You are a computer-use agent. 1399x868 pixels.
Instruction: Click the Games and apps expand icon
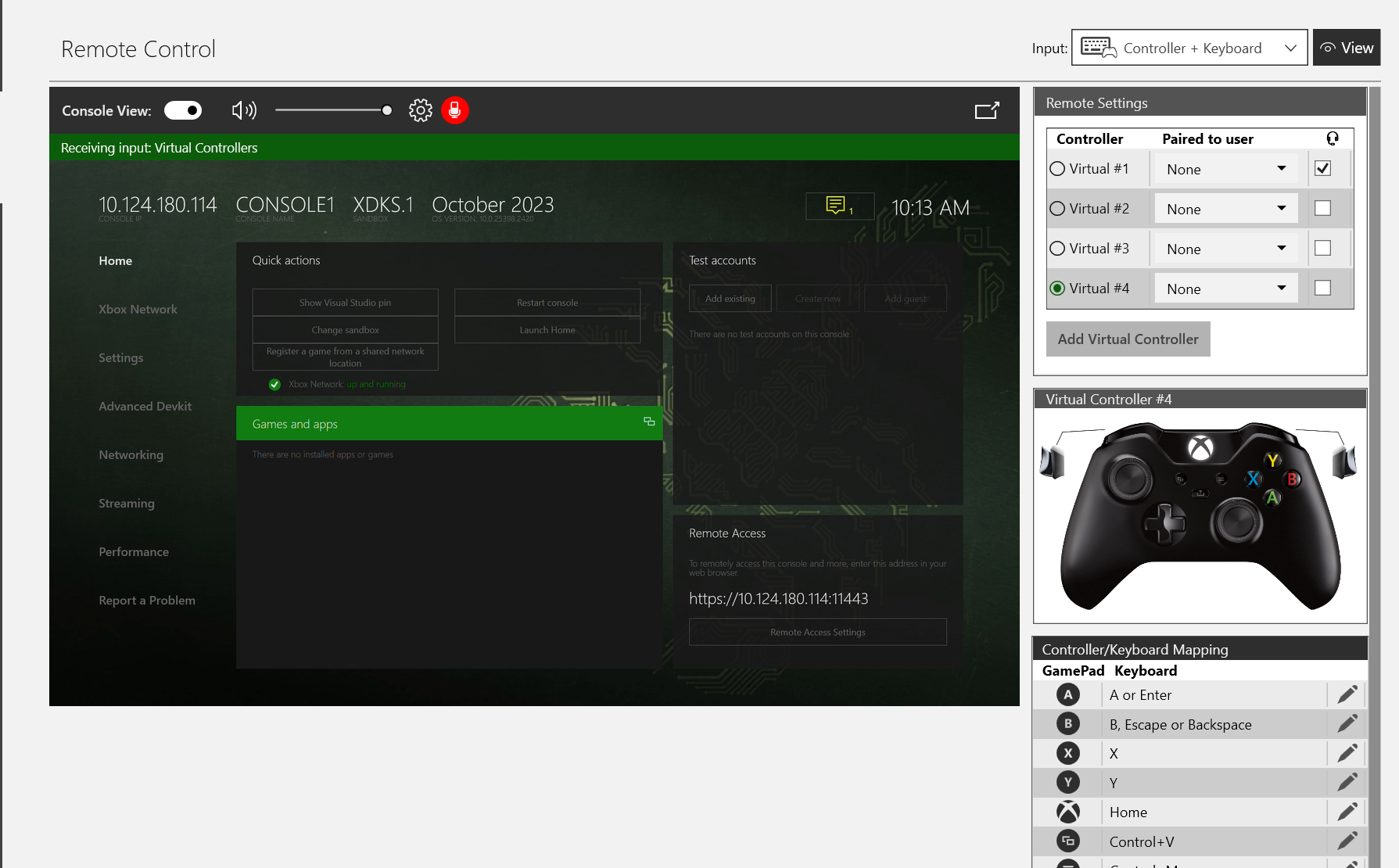coord(649,421)
